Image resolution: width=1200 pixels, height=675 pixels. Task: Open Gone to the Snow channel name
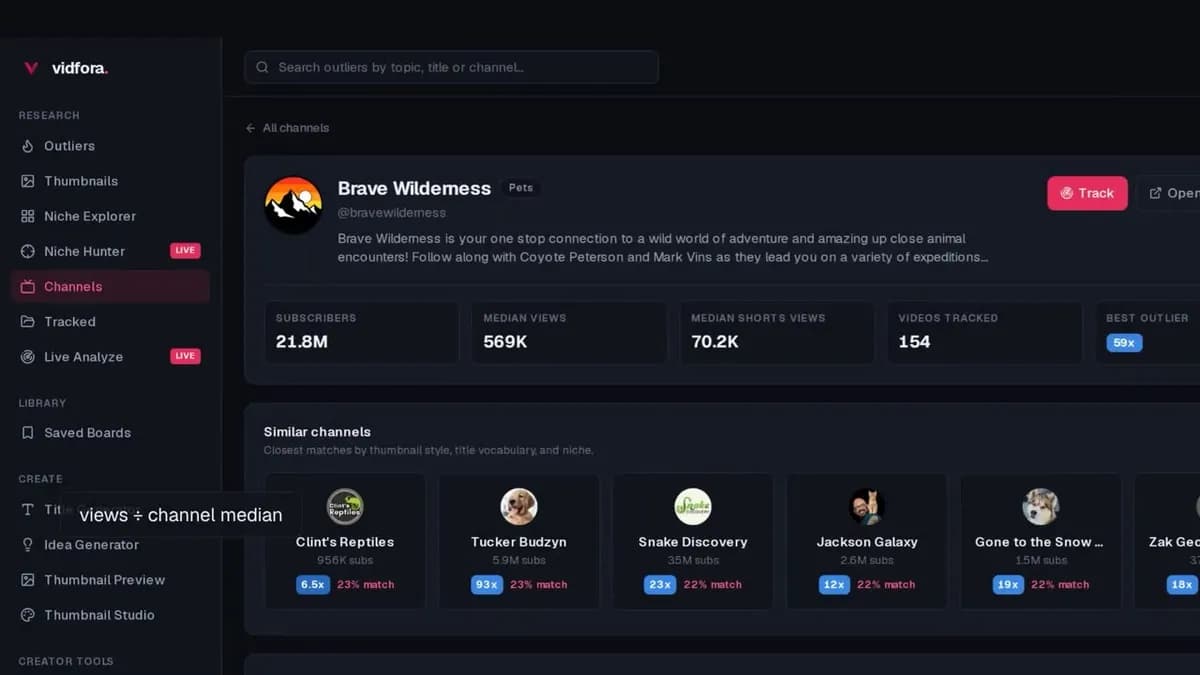coord(1040,542)
